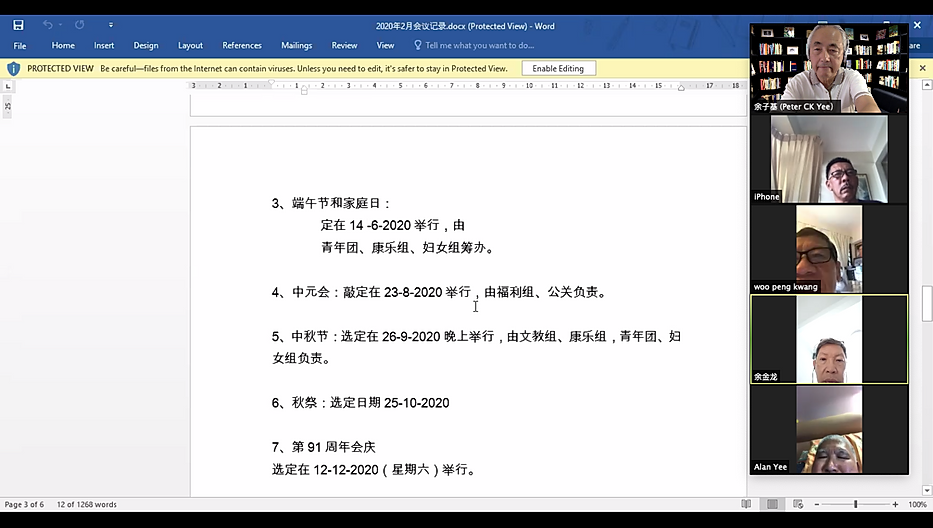Click the Tell me what you want to do box
The height and width of the screenshot is (528, 933).
474,45
